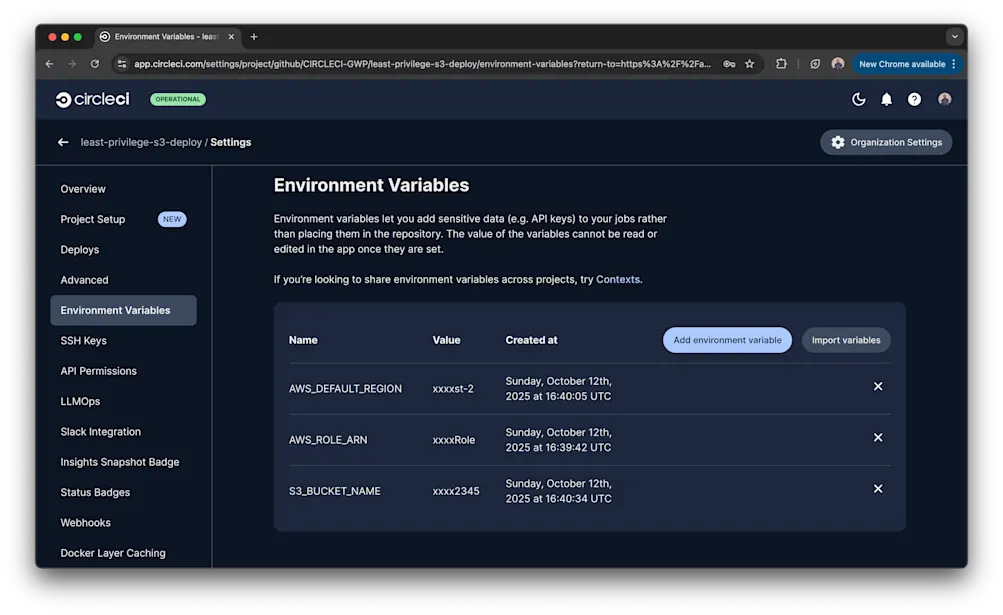This screenshot has width=1003, height=615.
Task: Open the Chrome extensions icon
Action: 782,63
